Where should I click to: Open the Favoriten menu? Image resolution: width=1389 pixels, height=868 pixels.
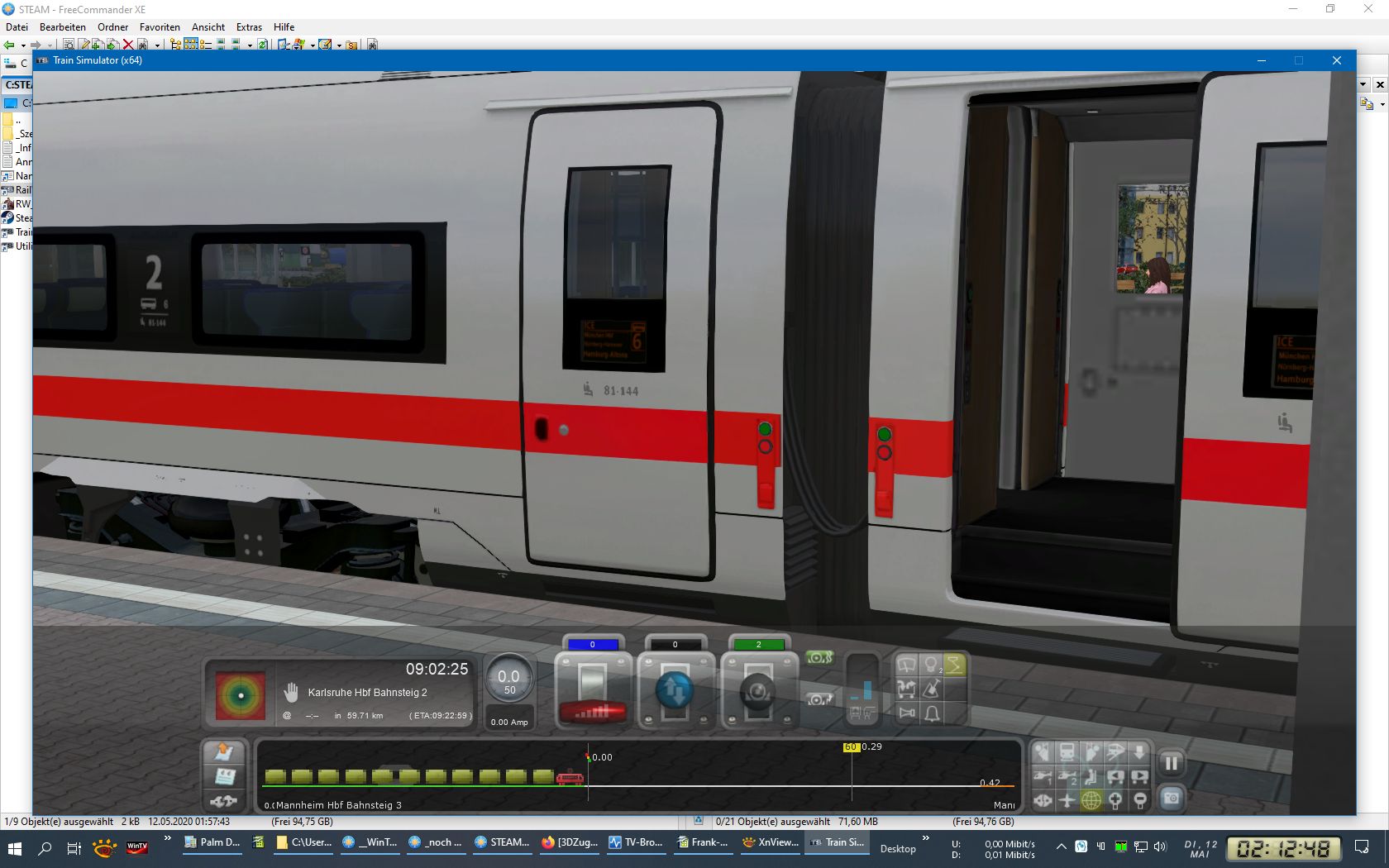[160, 27]
